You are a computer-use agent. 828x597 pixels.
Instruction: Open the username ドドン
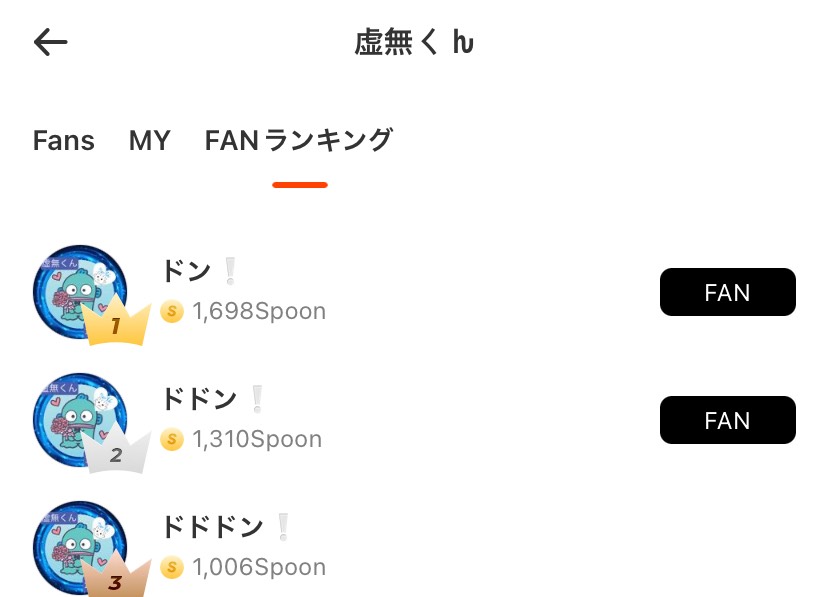[200, 399]
